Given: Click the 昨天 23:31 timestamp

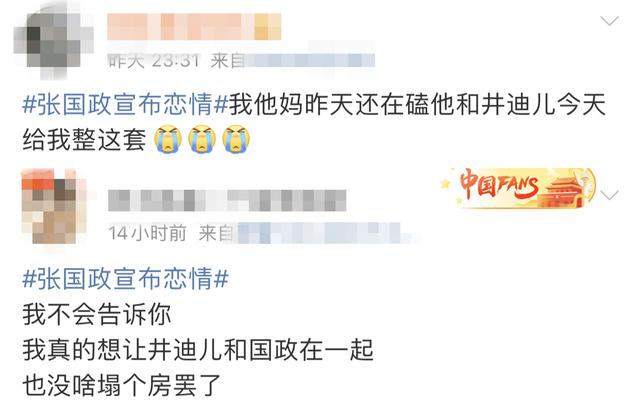Looking at the screenshot, I should pos(154,61).
